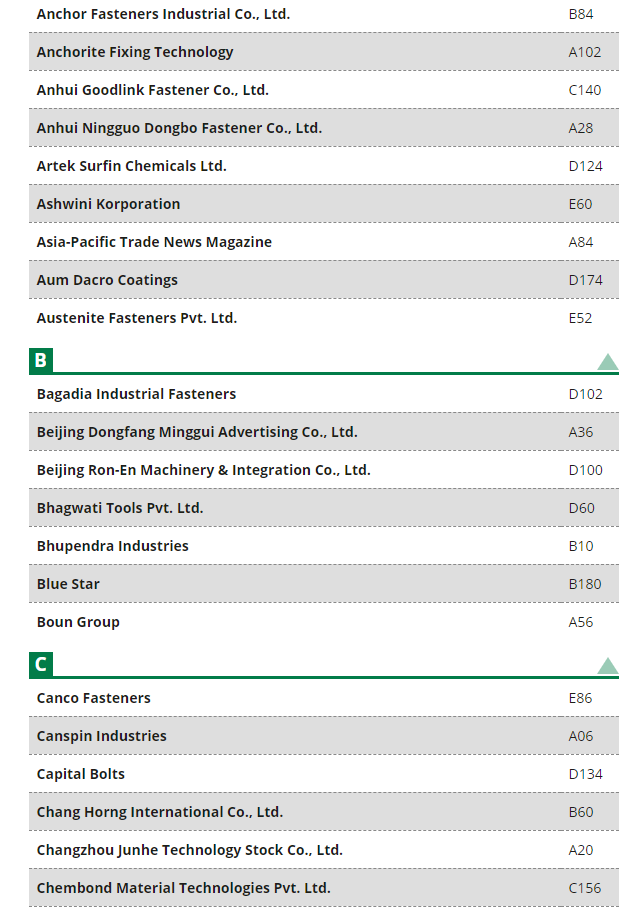
Task: Select the Blue Star exhibitor entry
Action: (324, 584)
